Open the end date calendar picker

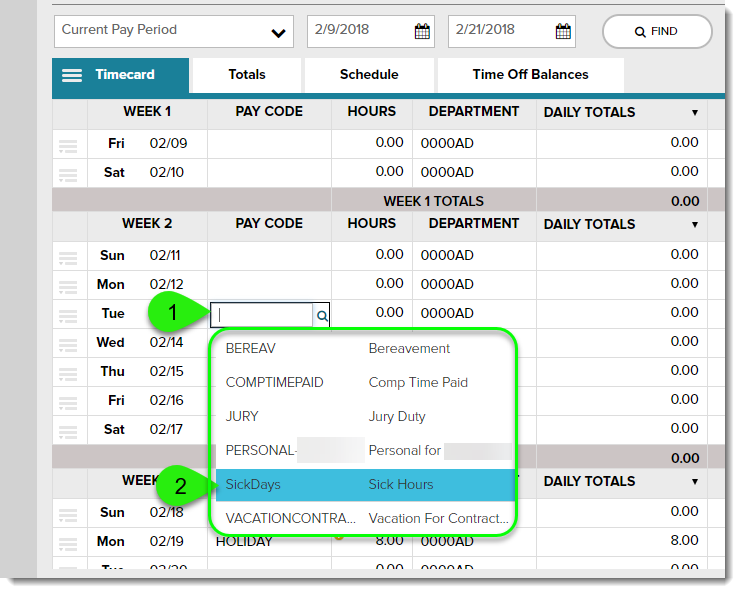point(563,32)
